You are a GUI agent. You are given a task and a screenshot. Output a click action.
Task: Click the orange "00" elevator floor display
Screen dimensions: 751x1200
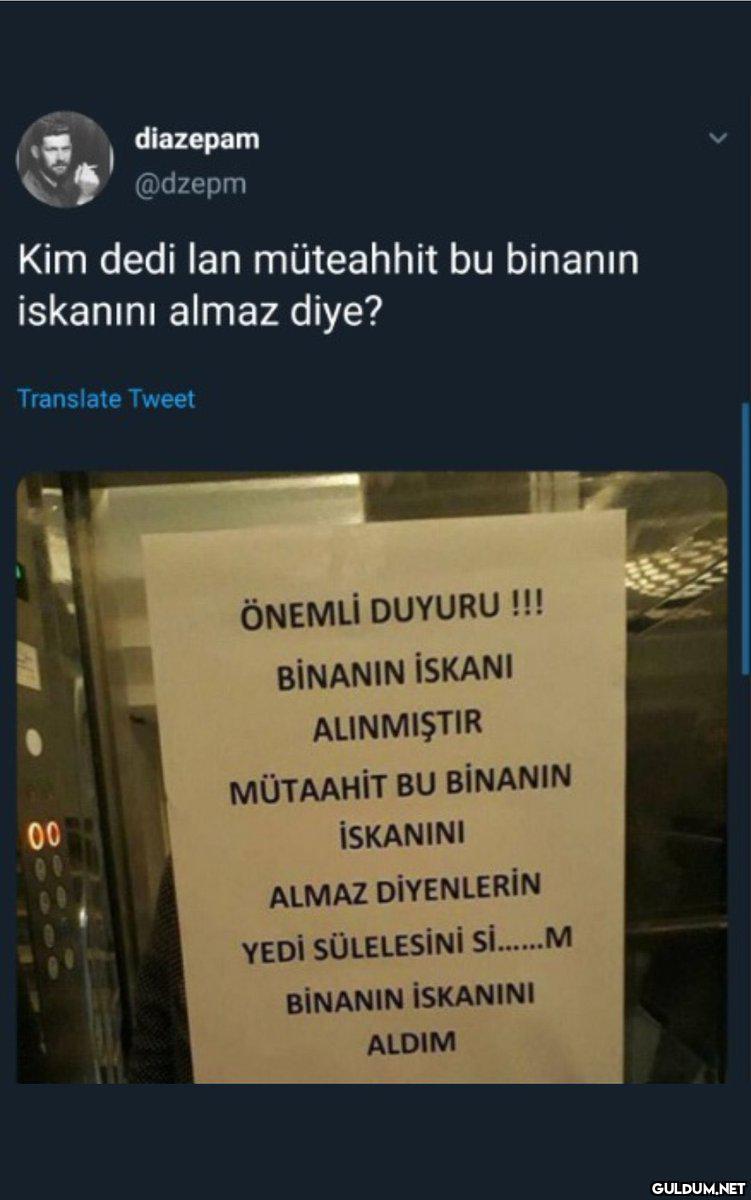(44, 836)
